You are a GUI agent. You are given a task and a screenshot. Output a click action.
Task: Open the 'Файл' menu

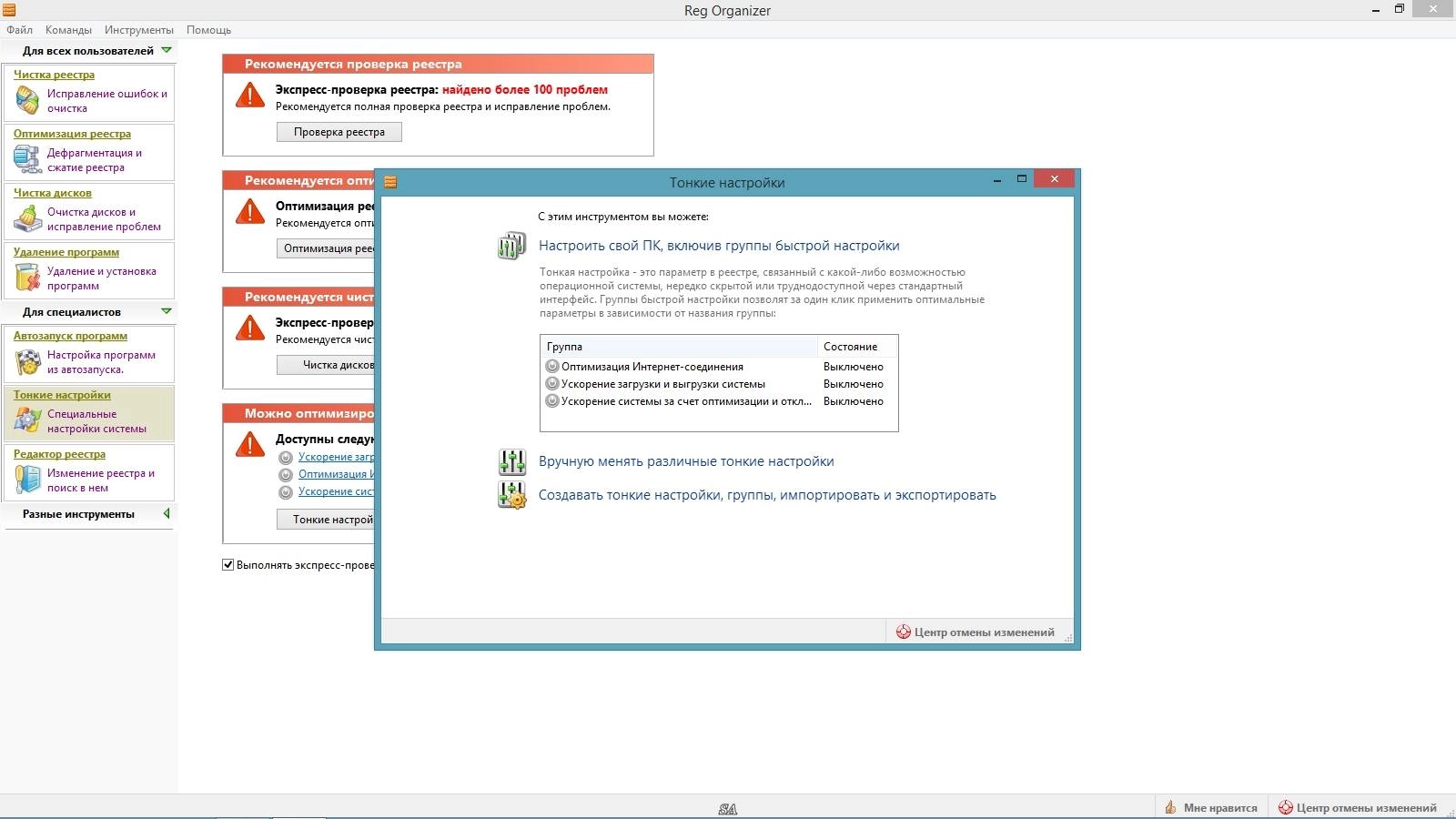19,30
